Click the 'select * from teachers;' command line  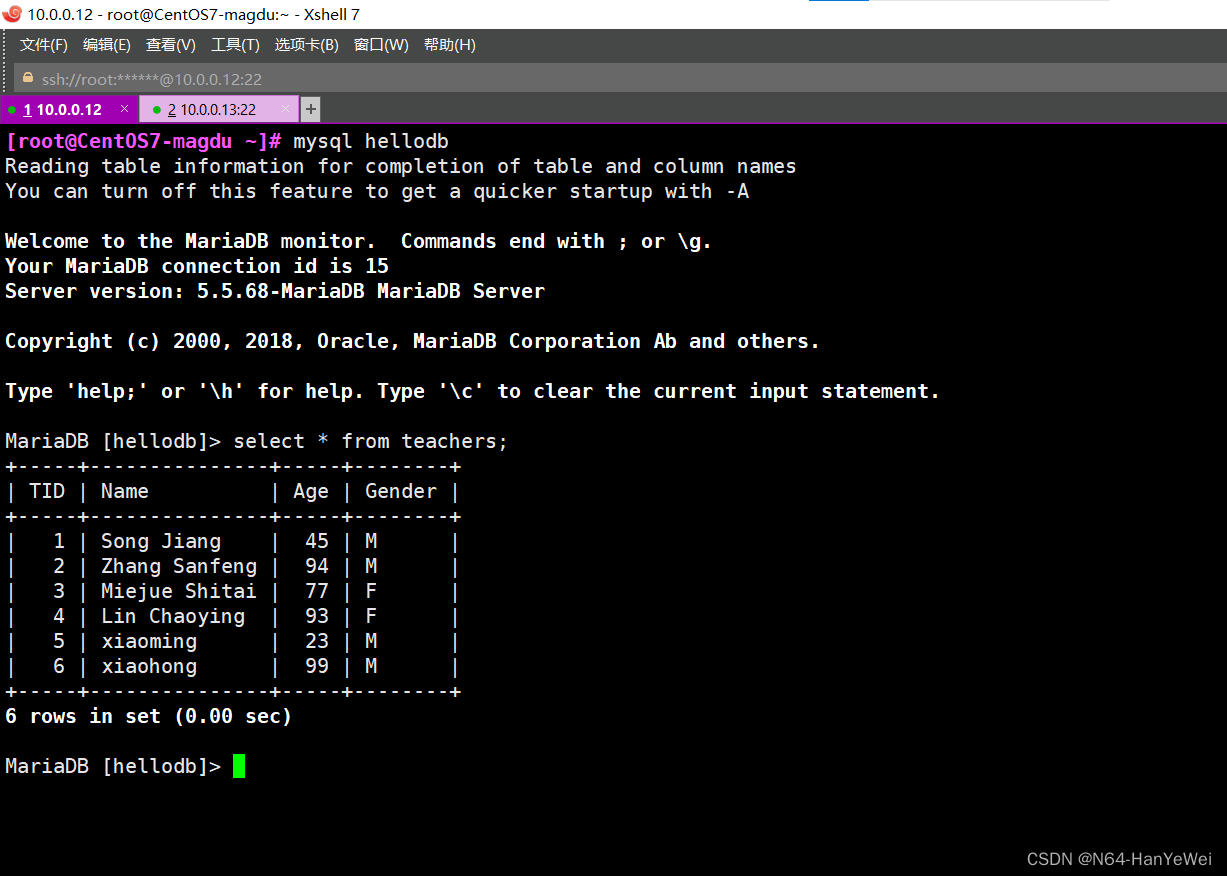pyautogui.click(x=370, y=441)
